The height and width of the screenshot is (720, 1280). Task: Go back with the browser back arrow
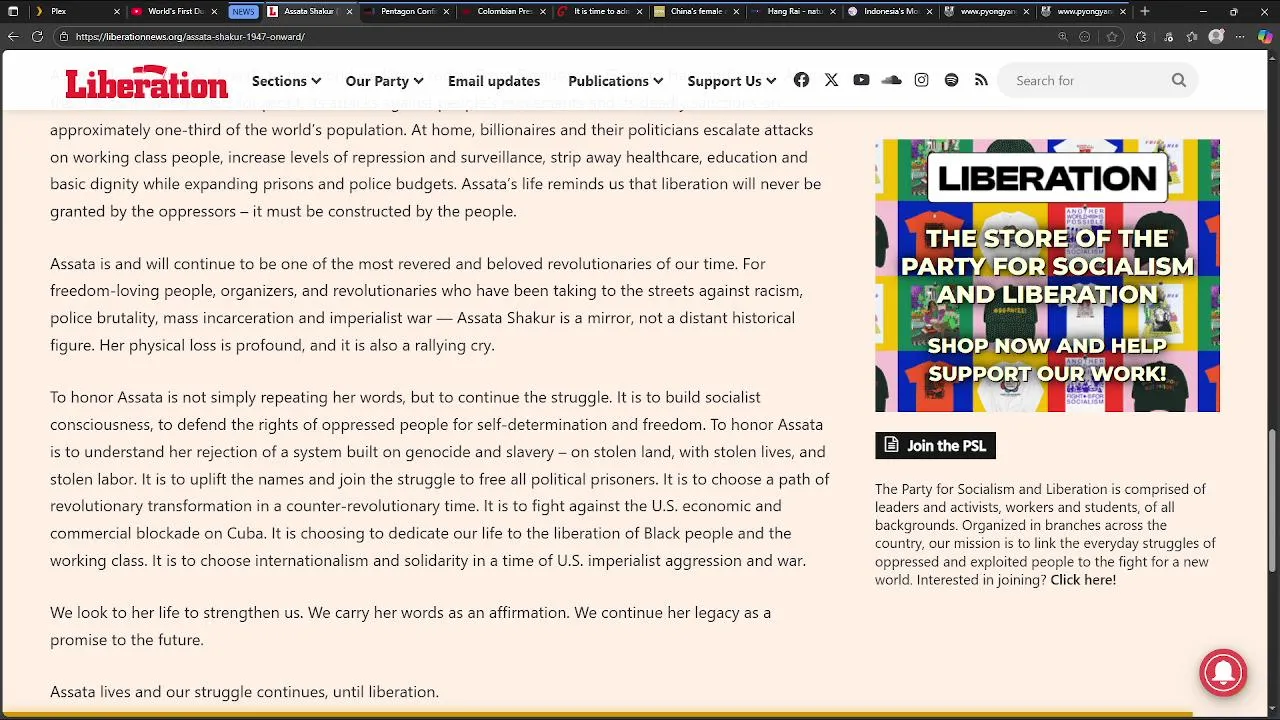tap(13, 36)
